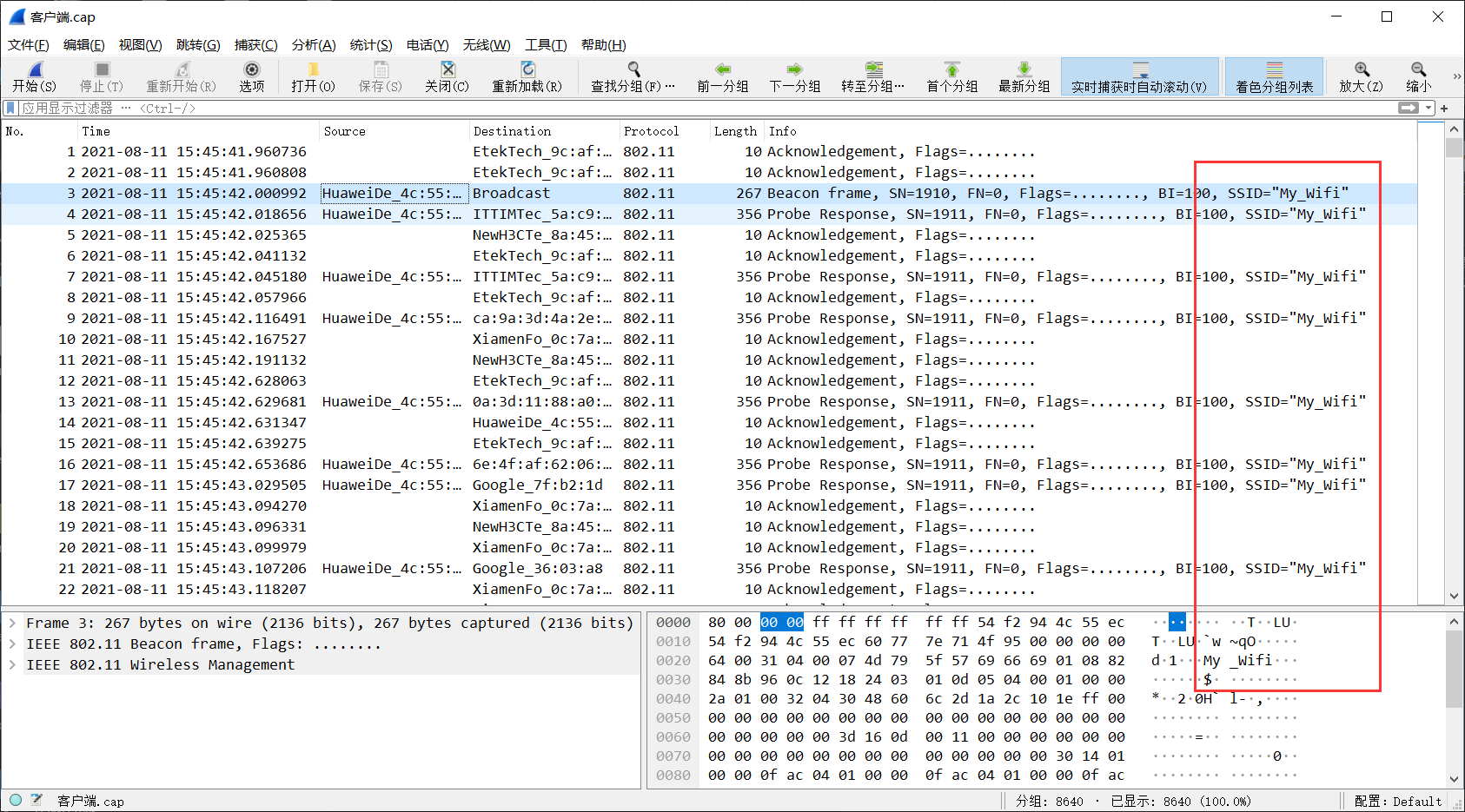
Task: Open the 文件 menu
Action: [28, 45]
